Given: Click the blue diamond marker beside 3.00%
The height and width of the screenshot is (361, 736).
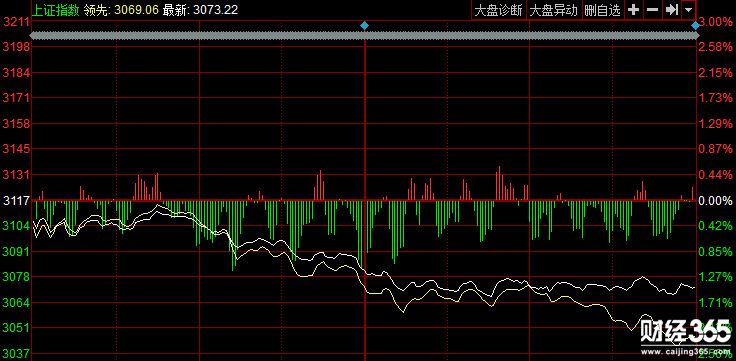Looking at the screenshot, I should (695, 26).
